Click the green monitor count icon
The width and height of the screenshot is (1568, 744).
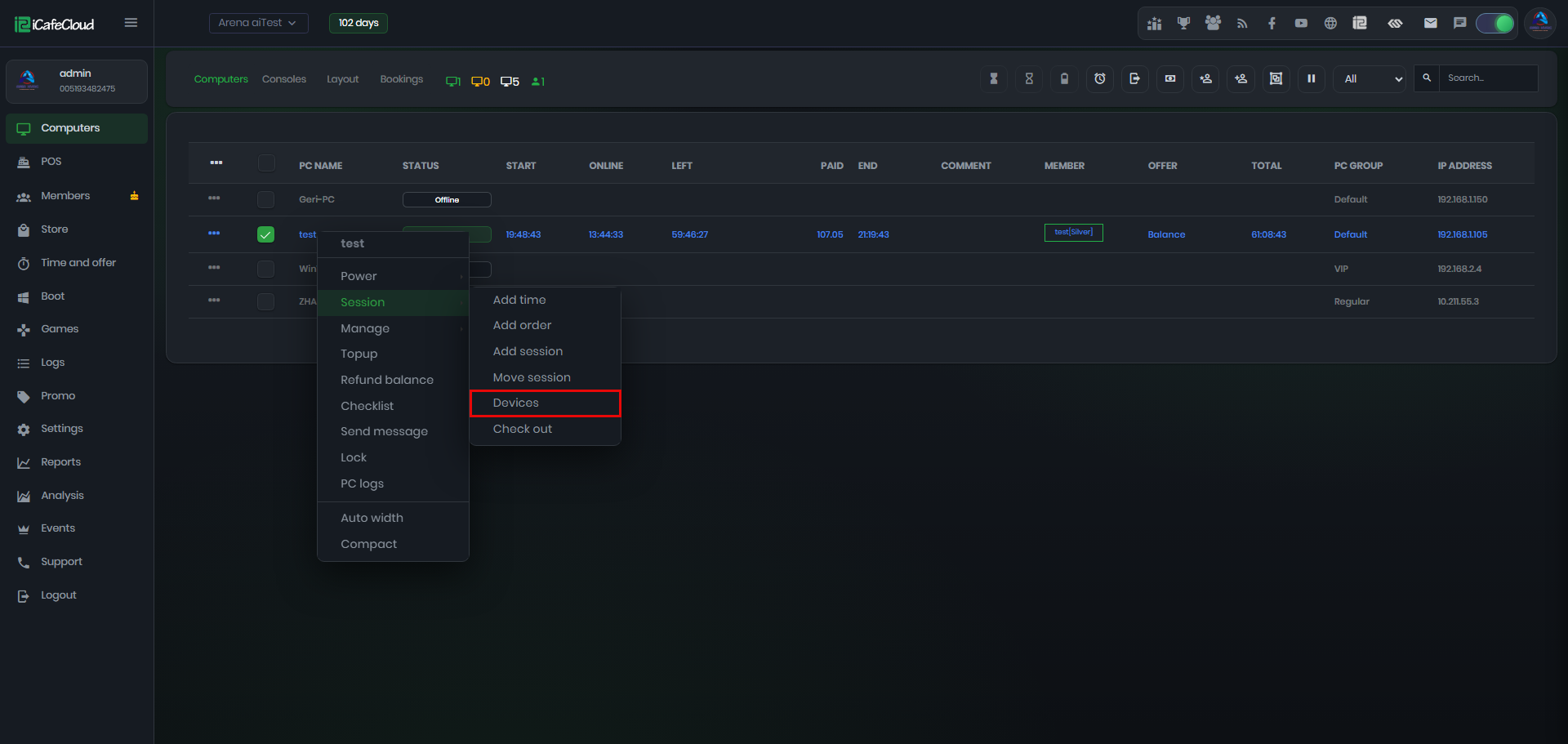click(x=452, y=82)
